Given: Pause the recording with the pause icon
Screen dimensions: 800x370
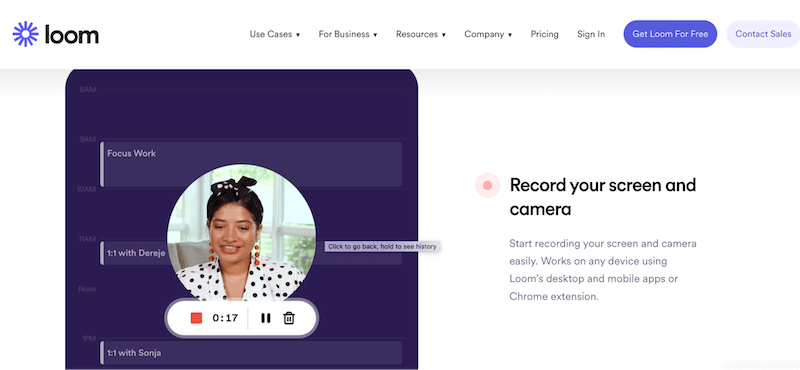Looking at the screenshot, I should click(265, 318).
